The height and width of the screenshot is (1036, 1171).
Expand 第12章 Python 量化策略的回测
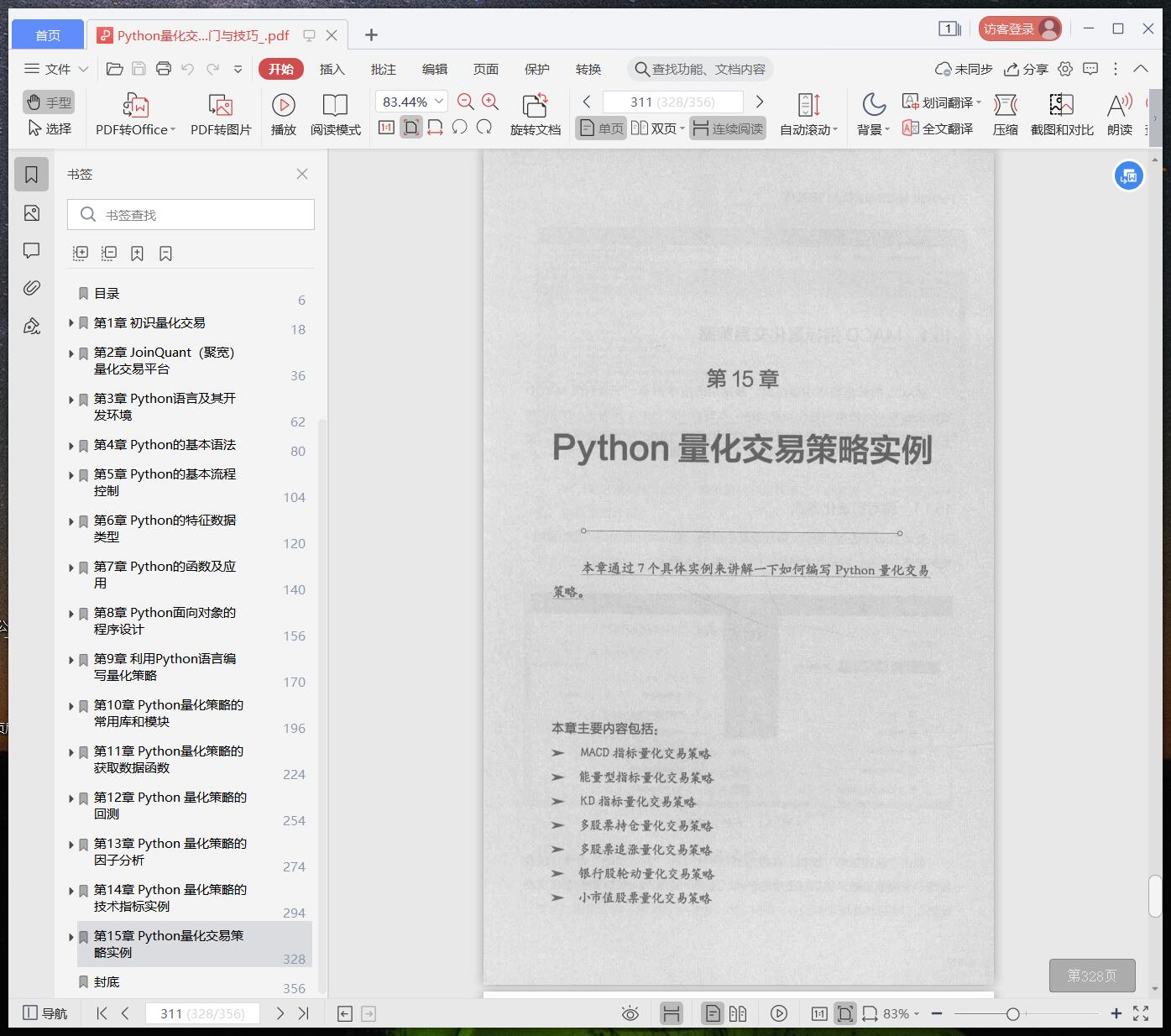(71, 798)
